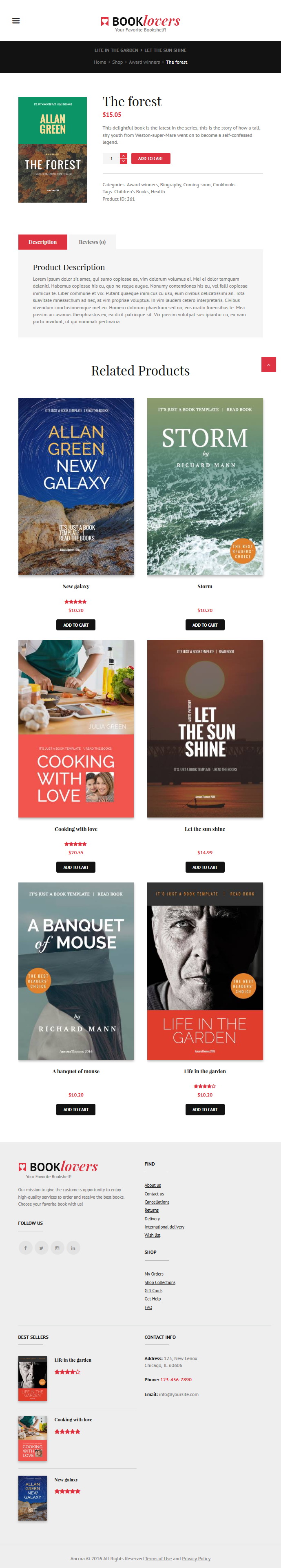Click the Cooking with love cover thumbnail
Viewport: 281px width, 1568px height.
[x=32, y=1438]
